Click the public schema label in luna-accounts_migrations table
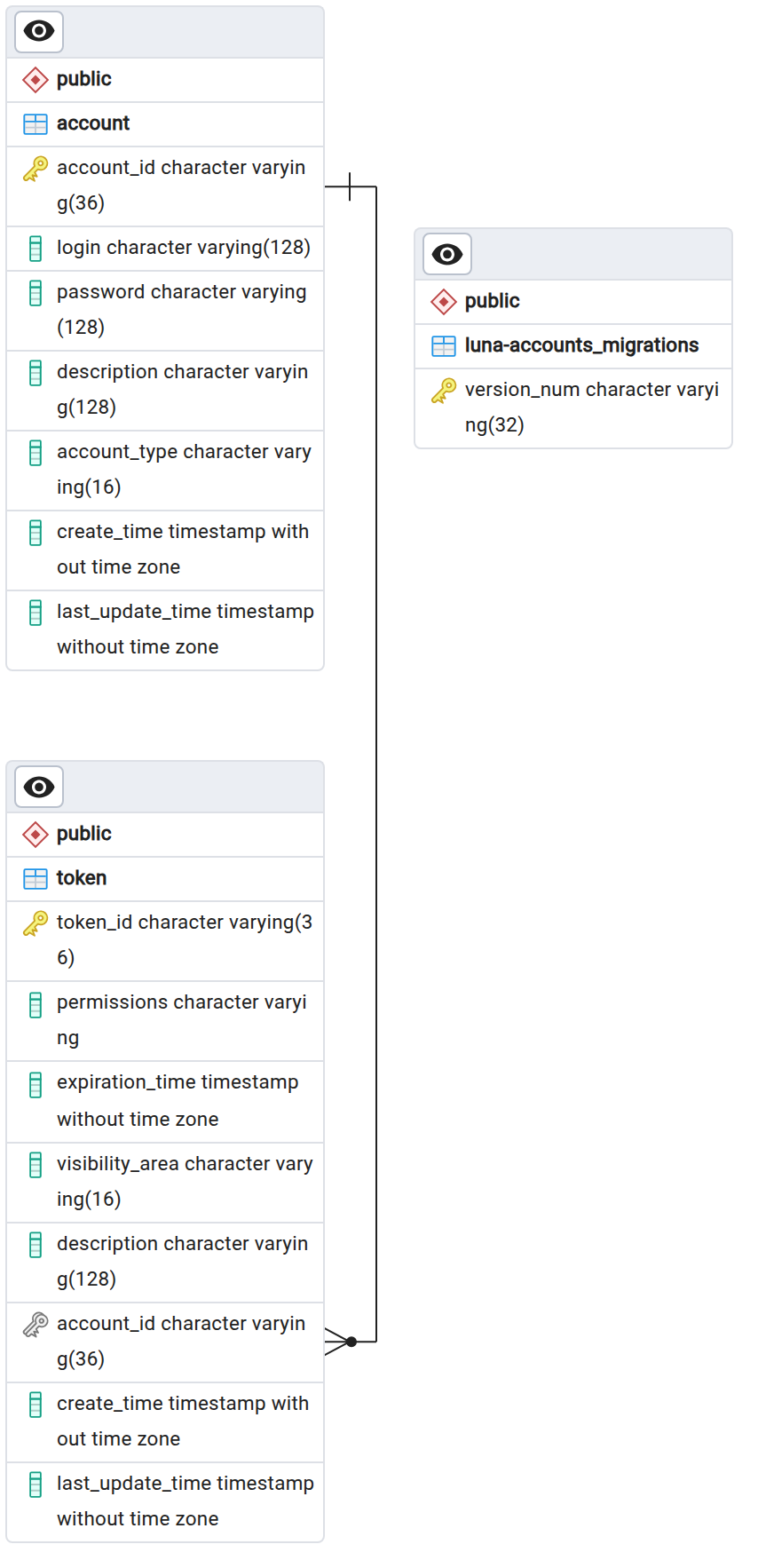This screenshot has width=758, height=1568. 493,301
